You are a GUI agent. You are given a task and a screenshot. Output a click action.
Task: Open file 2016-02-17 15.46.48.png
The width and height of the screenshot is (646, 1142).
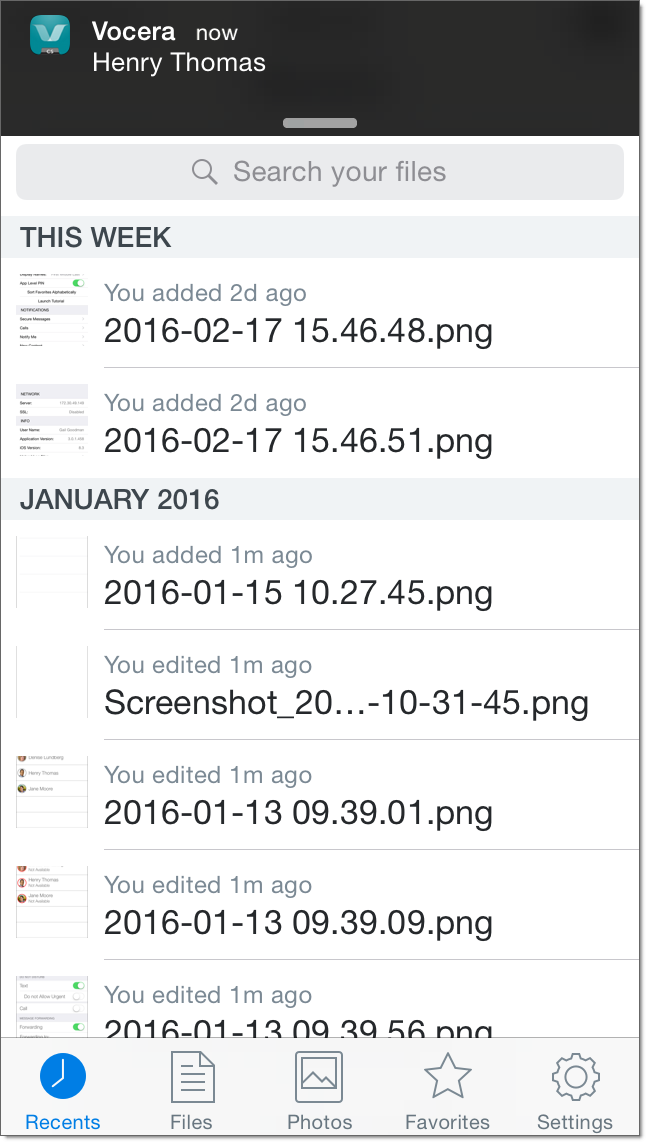coord(298,330)
